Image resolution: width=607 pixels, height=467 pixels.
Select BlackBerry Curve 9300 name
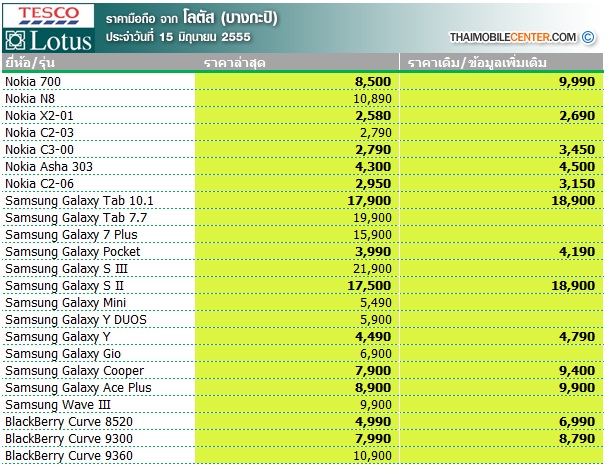click(x=69, y=440)
